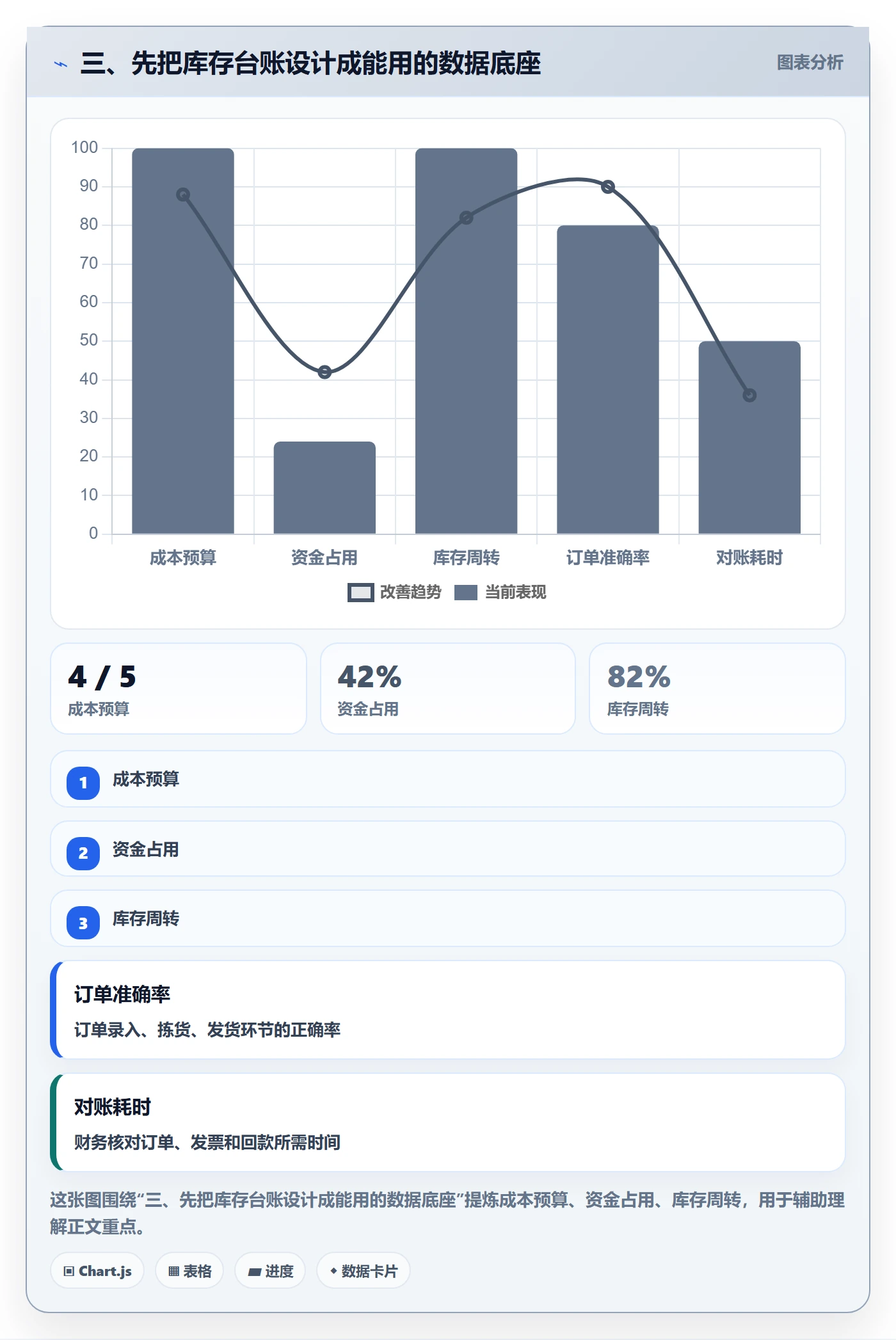This screenshot has height=1340, width=896.
Task: Open the 42% 资金占用 data card
Action: pyautogui.click(x=448, y=689)
